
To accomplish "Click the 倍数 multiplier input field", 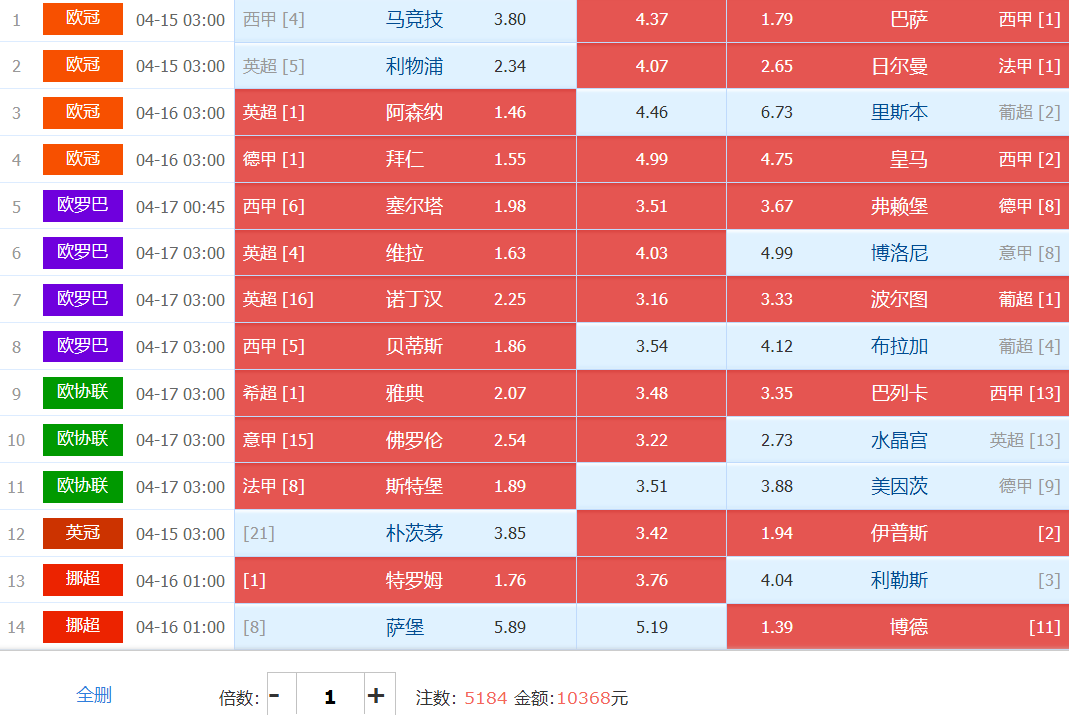I will pos(329,696).
